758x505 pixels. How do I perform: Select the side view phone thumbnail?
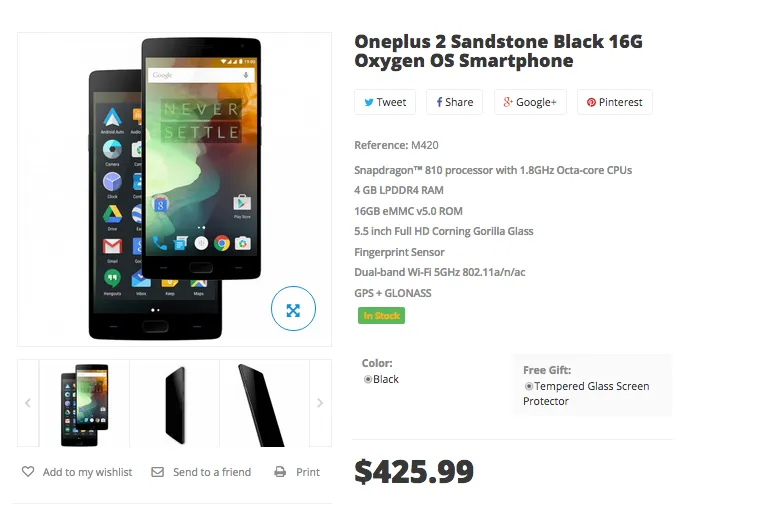point(175,403)
